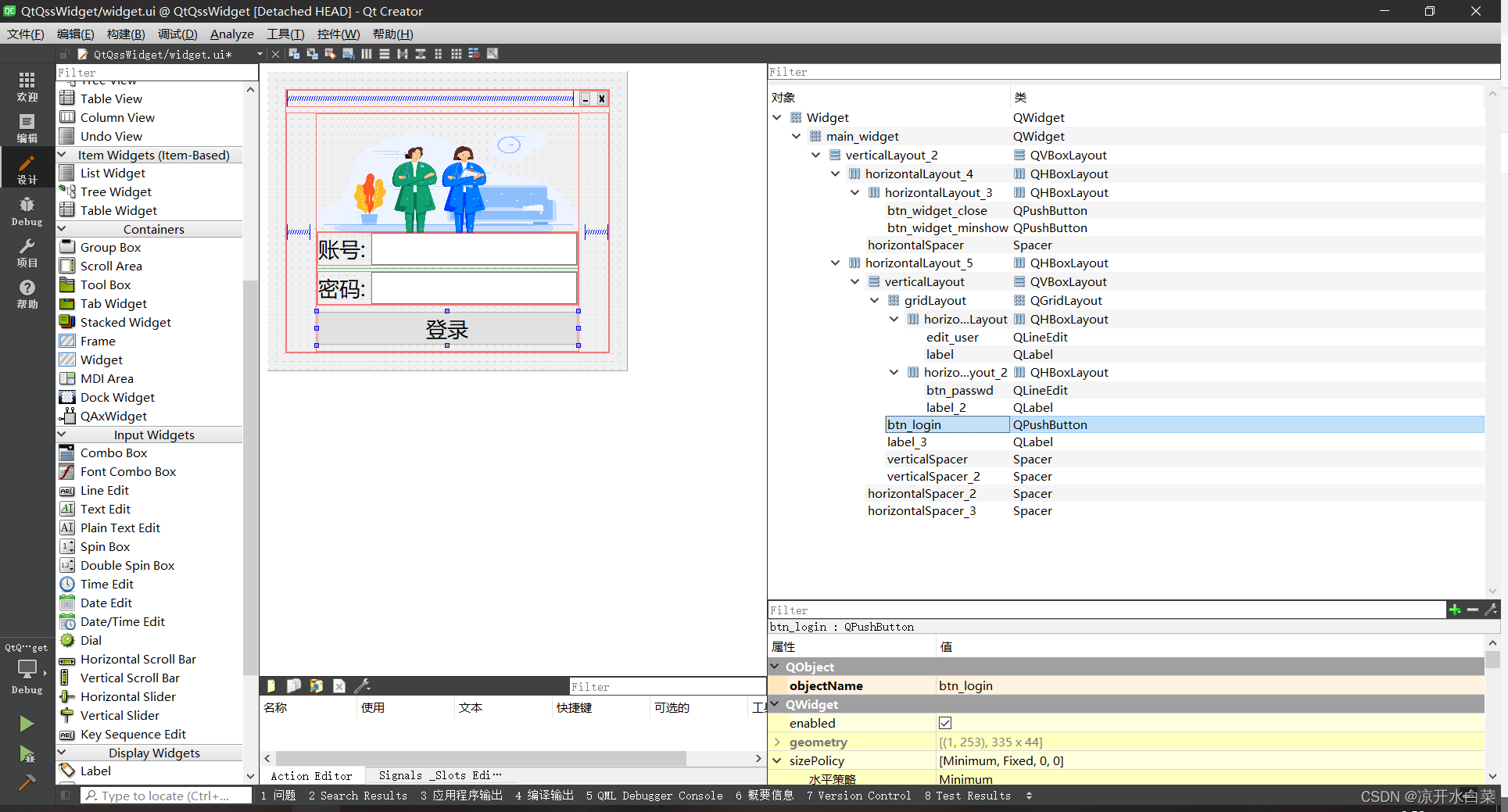Select Edit Tab Order toolbar icon
This screenshot has width=1508, height=812.
(348, 54)
